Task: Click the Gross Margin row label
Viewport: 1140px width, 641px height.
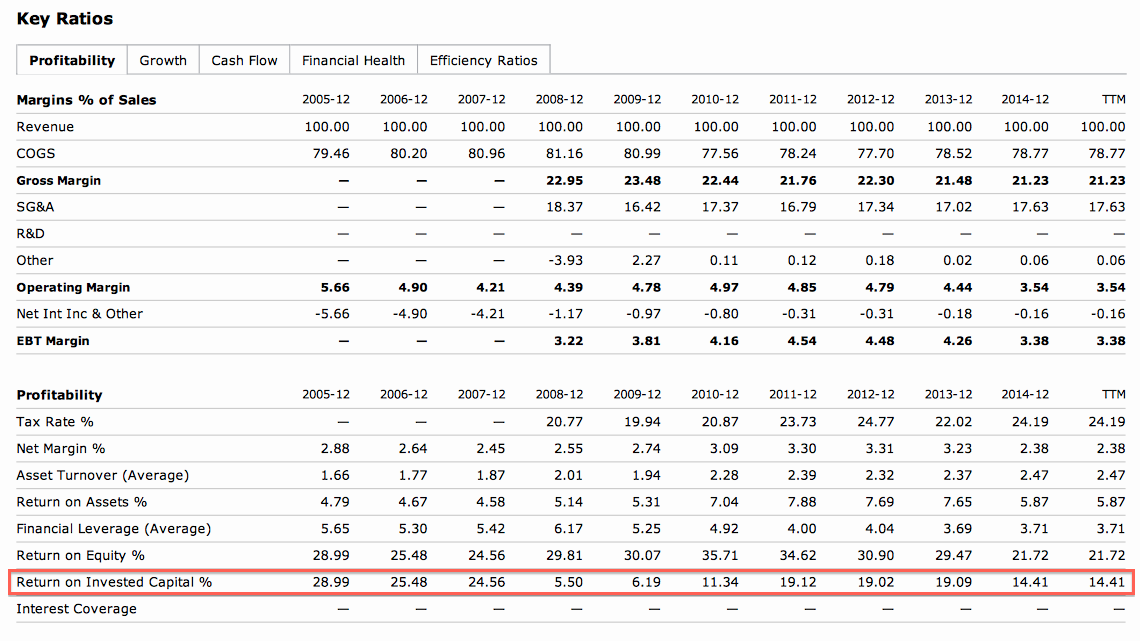Action: click(58, 181)
